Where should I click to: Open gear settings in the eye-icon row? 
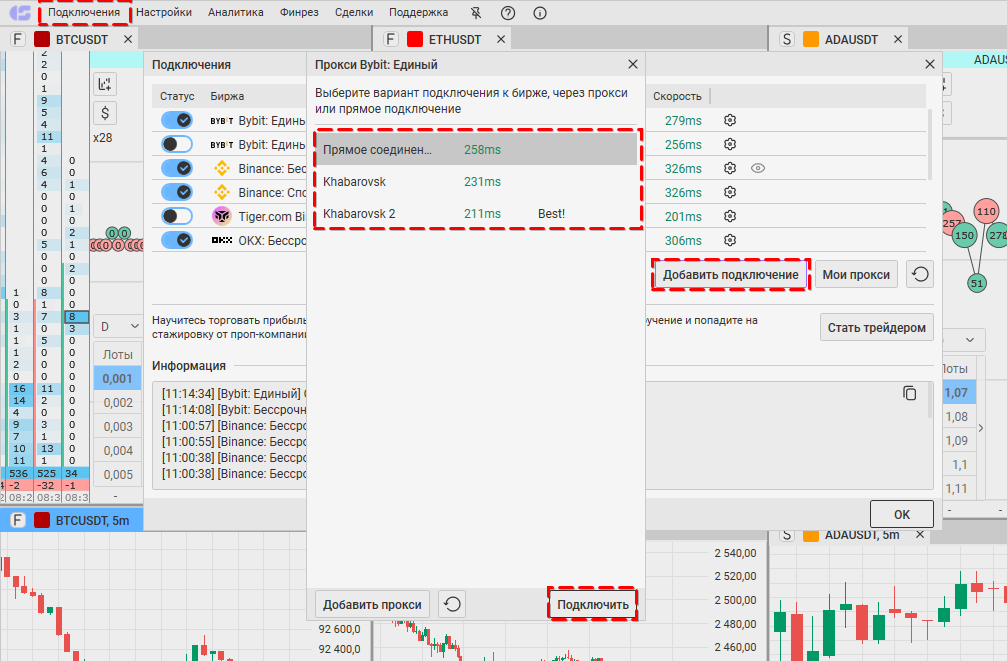coord(730,168)
